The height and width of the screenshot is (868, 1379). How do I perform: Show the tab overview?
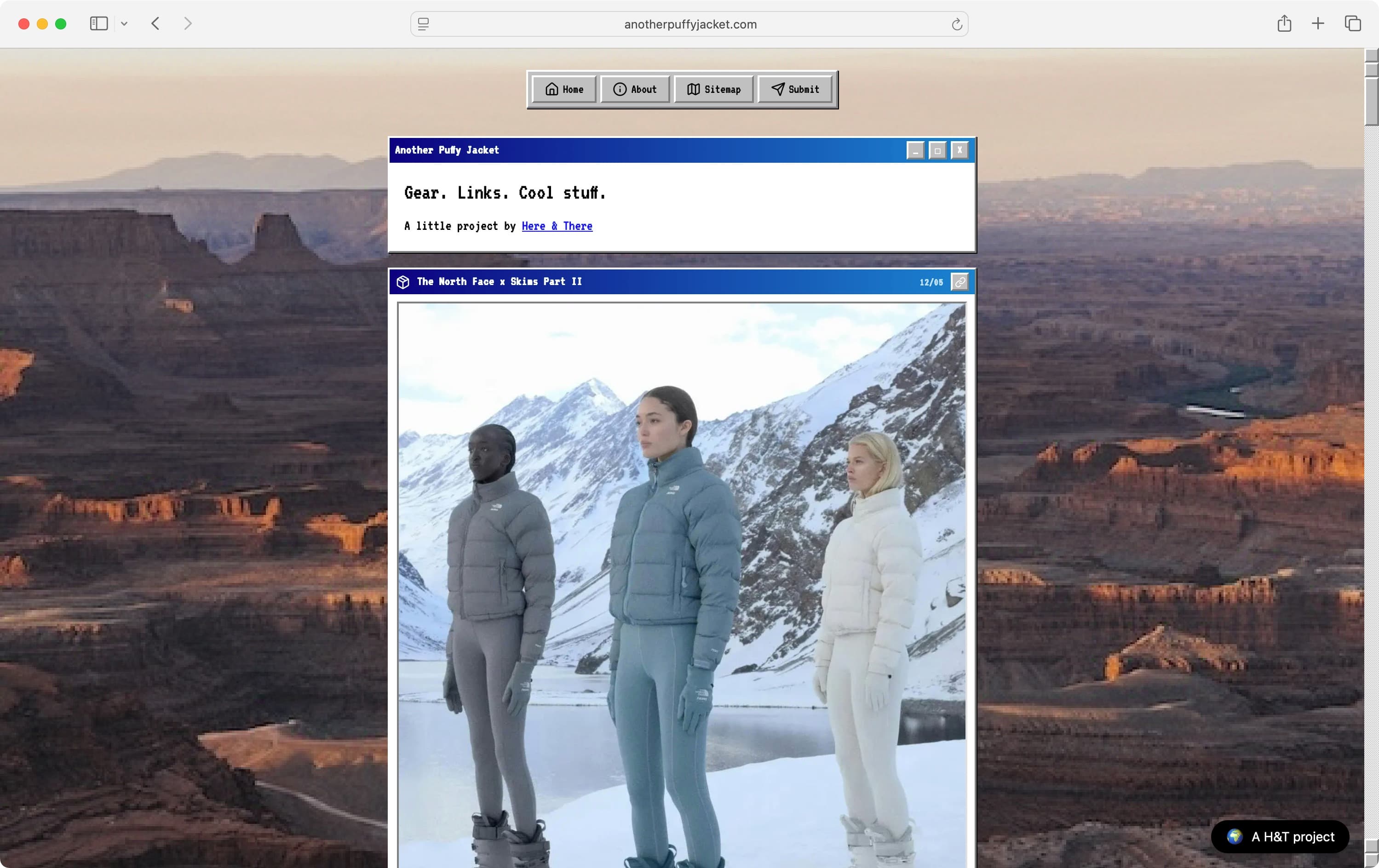[1353, 24]
